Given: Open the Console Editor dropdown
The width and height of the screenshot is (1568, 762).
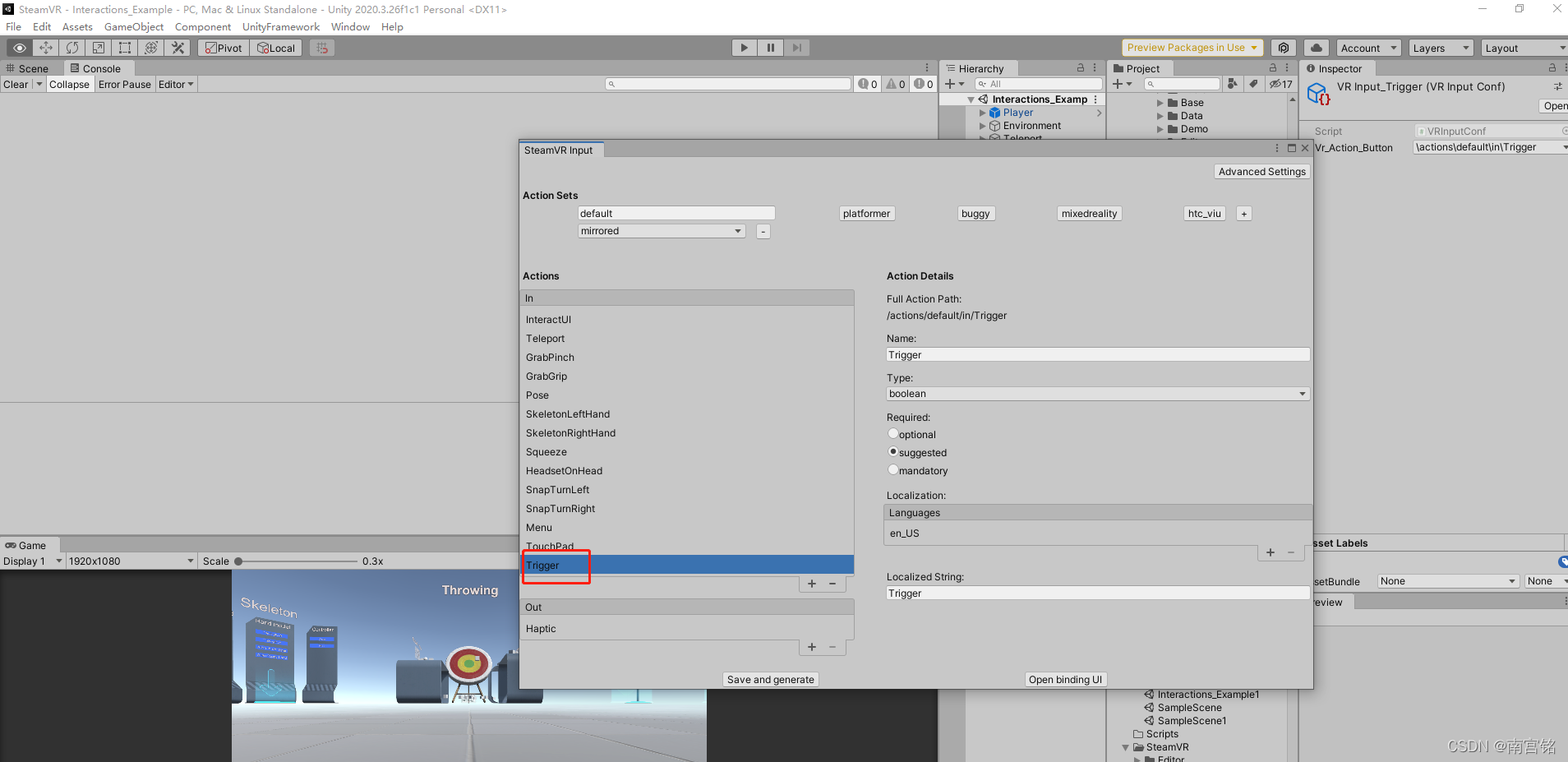Looking at the screenshot, I should (x=176, y=84).
